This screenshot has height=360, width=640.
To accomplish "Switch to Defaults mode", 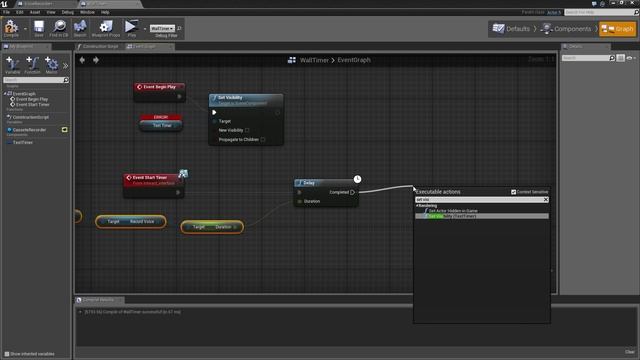I will pos(511,29).
